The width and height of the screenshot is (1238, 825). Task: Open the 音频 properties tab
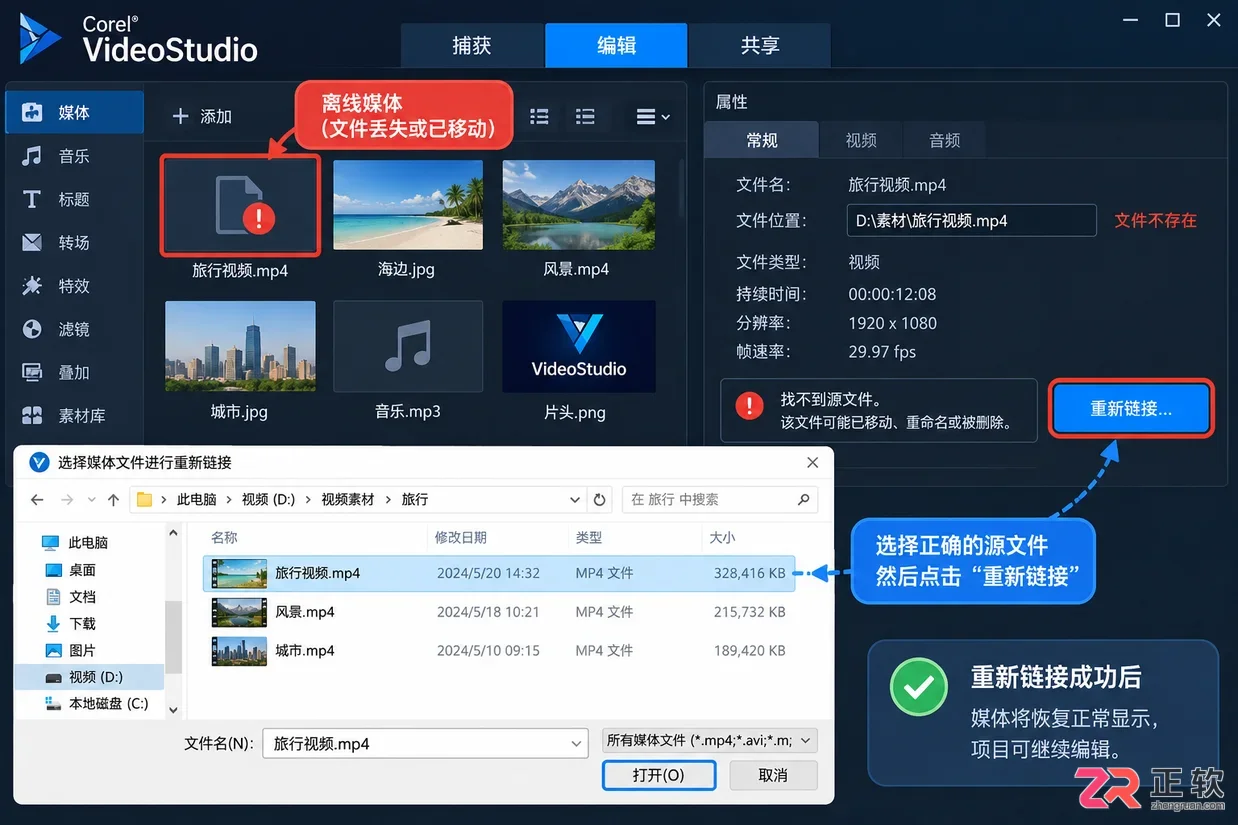[944, 140]
